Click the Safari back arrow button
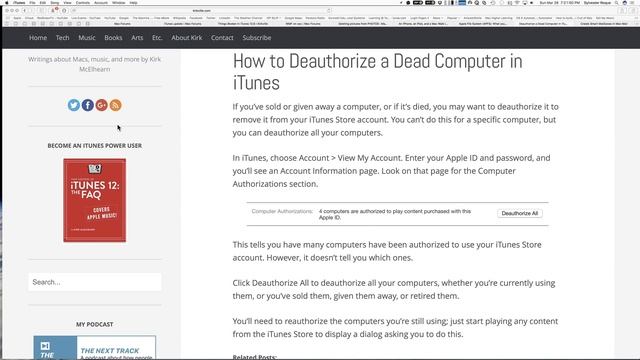 click(x=24, y=11)
